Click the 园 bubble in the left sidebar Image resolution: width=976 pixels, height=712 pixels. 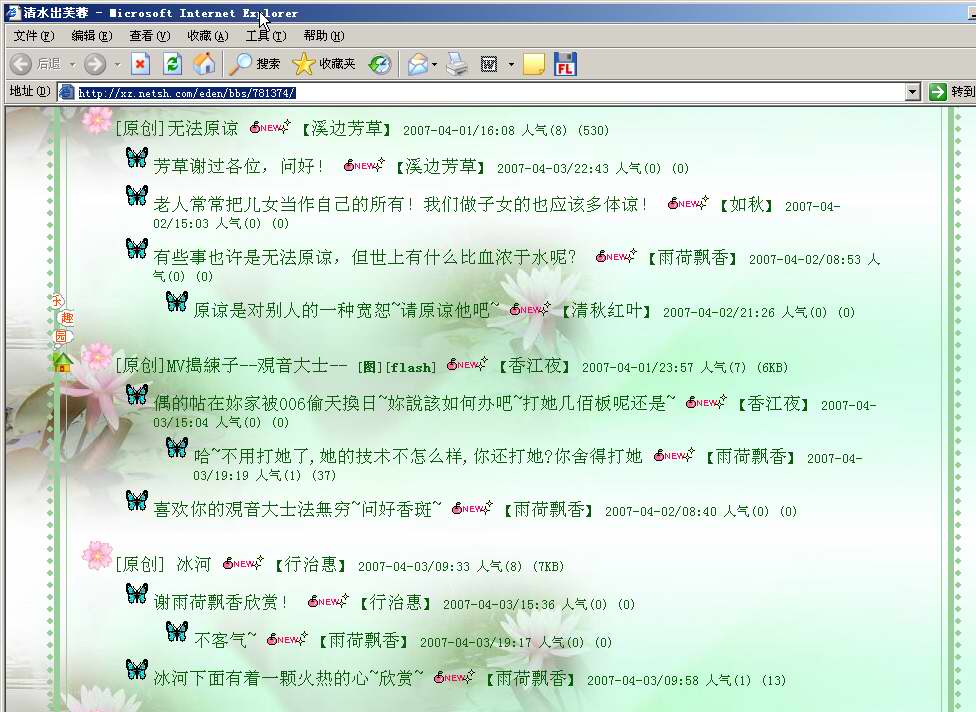click(x=62, y=336)
